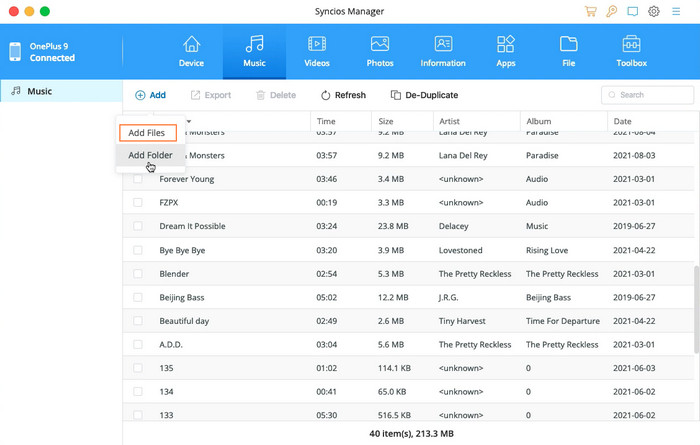Click the Tiny Harvest artist cell
This screenshot has height=445, width=700.
462,321
